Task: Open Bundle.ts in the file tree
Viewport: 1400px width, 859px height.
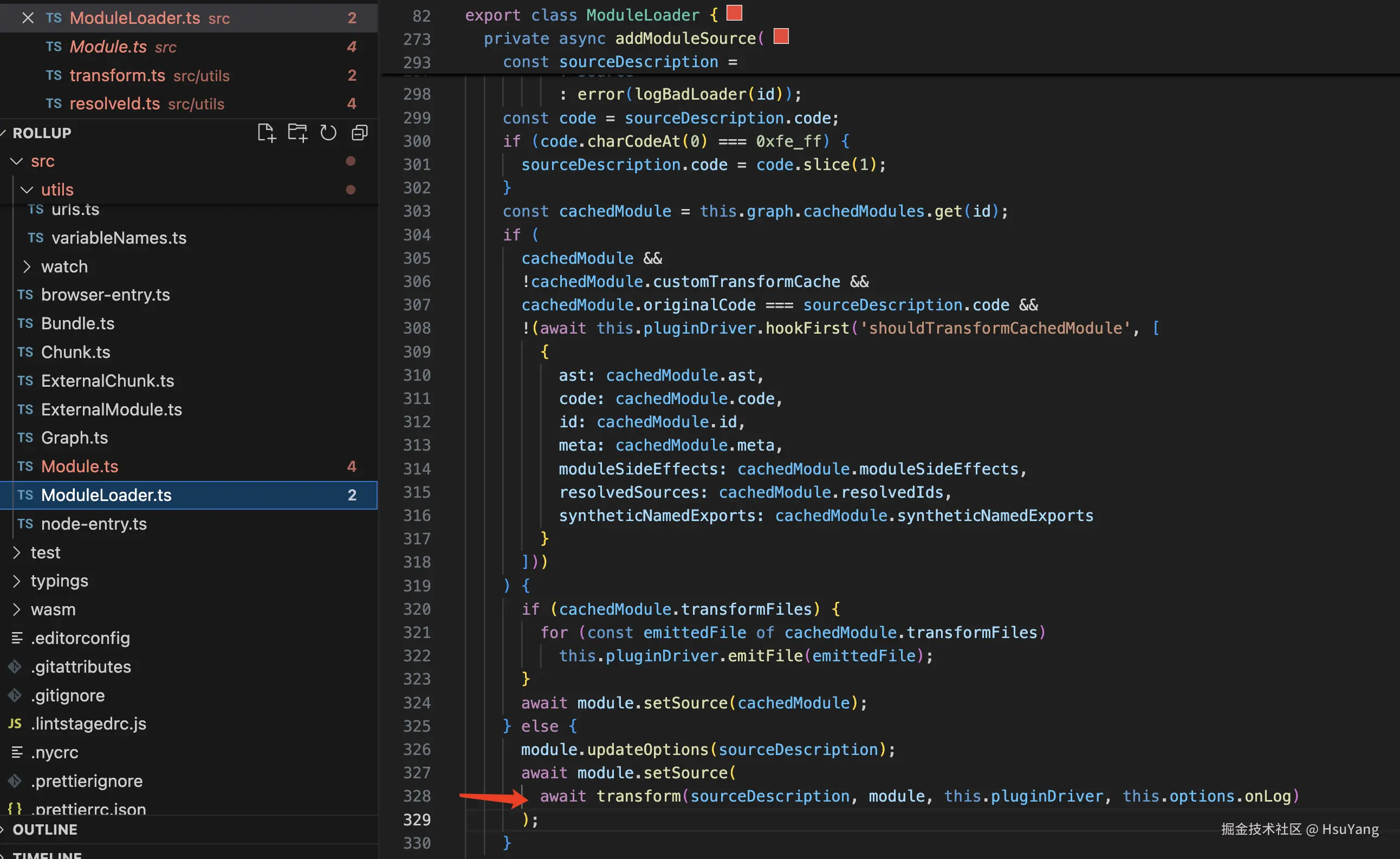Action: pos(78,323)
